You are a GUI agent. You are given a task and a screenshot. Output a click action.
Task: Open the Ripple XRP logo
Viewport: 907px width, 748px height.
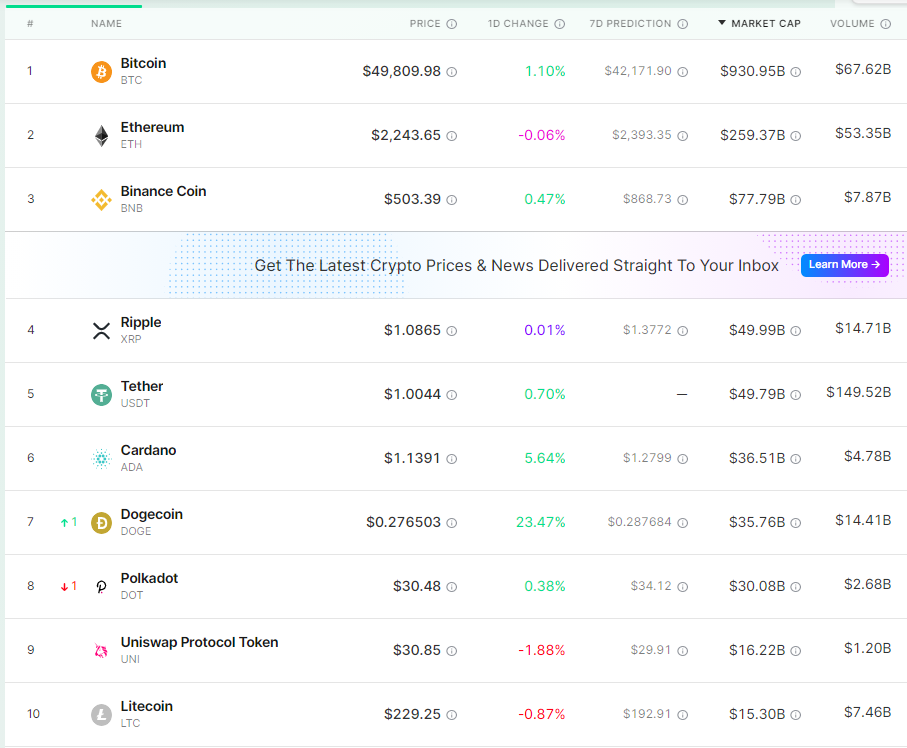[101, 331]
